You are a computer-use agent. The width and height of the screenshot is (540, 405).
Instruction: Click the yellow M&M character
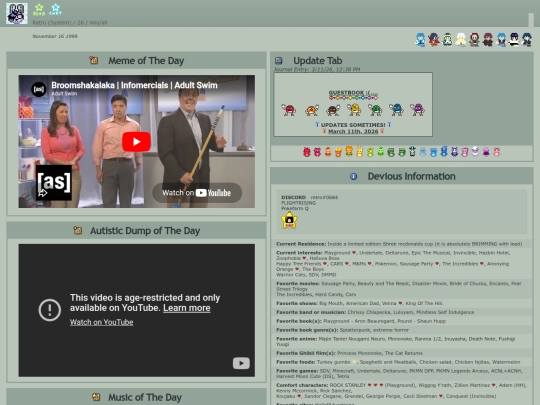point(354,109)
